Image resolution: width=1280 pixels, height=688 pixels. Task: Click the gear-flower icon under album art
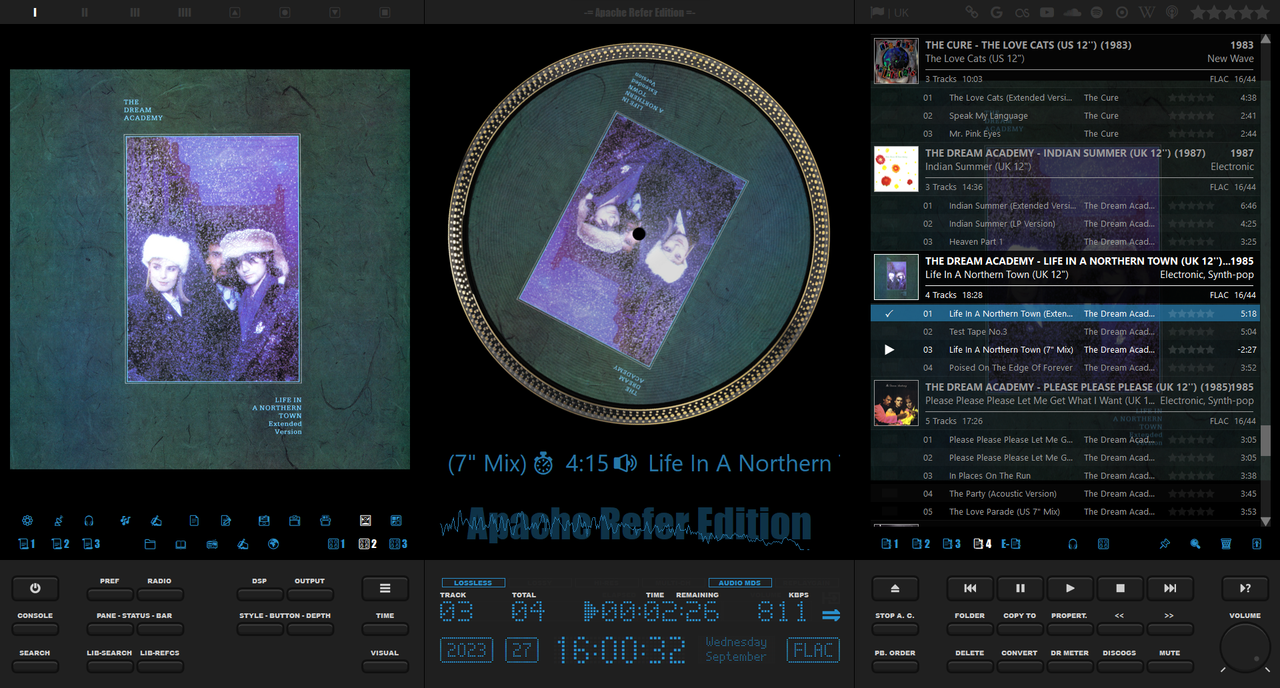pos(27,520)
